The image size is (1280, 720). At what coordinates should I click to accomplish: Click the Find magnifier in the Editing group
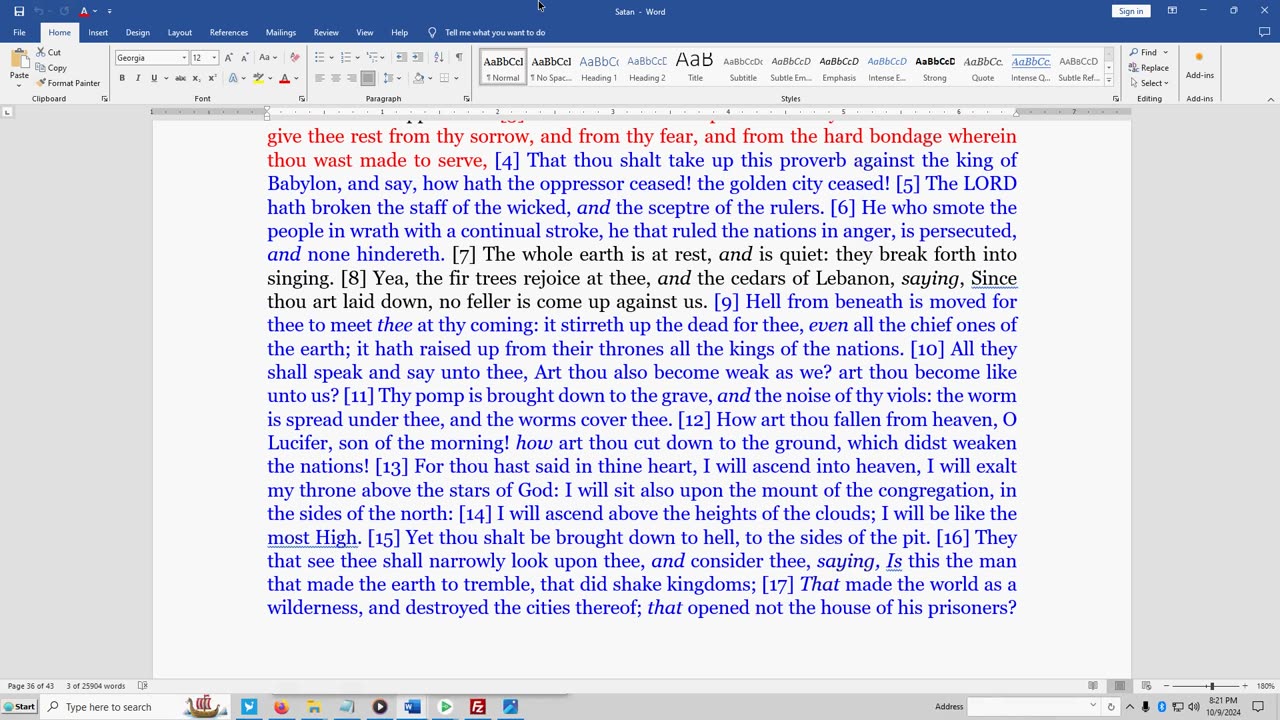click(x=1134, y=52)
